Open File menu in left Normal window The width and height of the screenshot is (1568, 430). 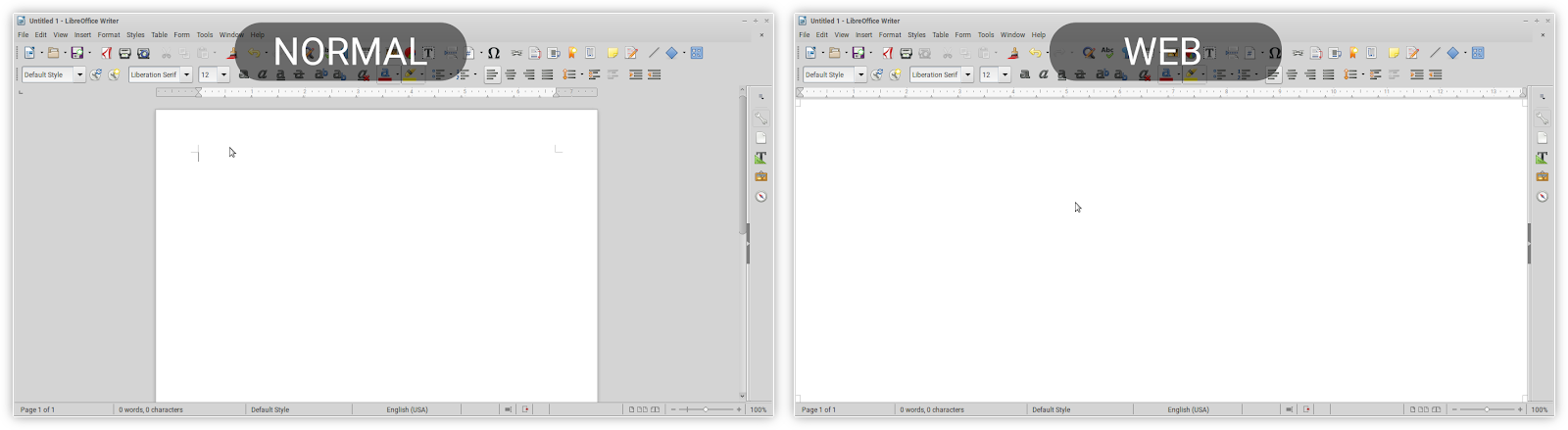click(x=23, y=34)
